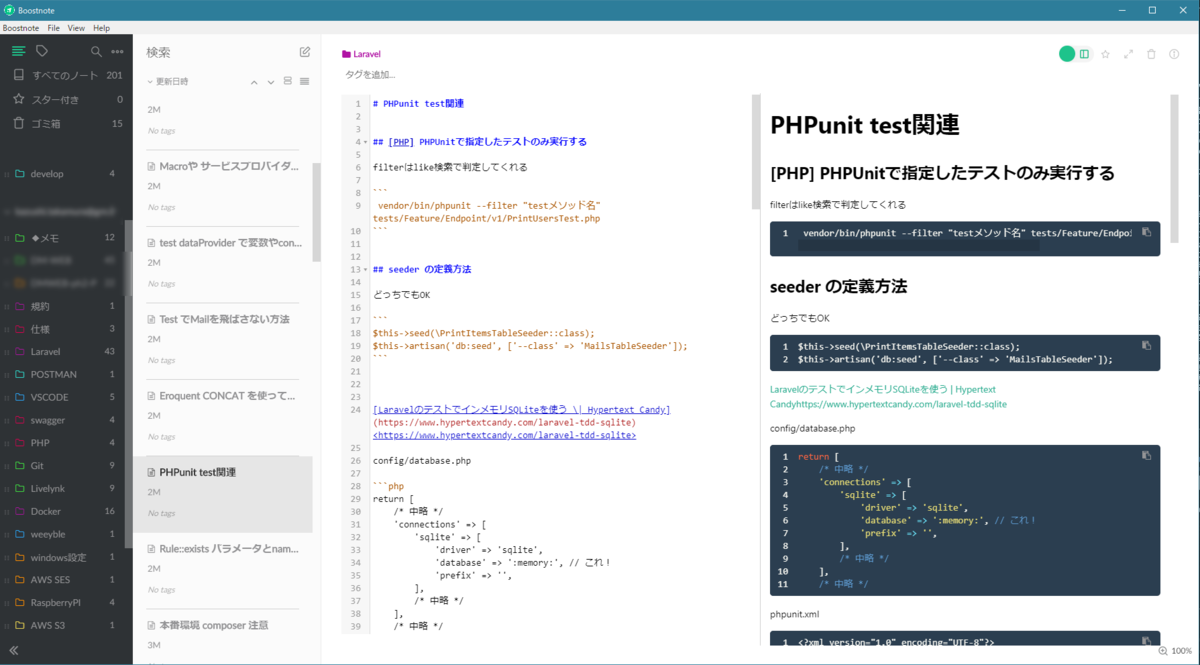Sort notes ascending with up arrow
Image resolution: width=1200 pixels, height=665 pixels.
click(254, 82)
